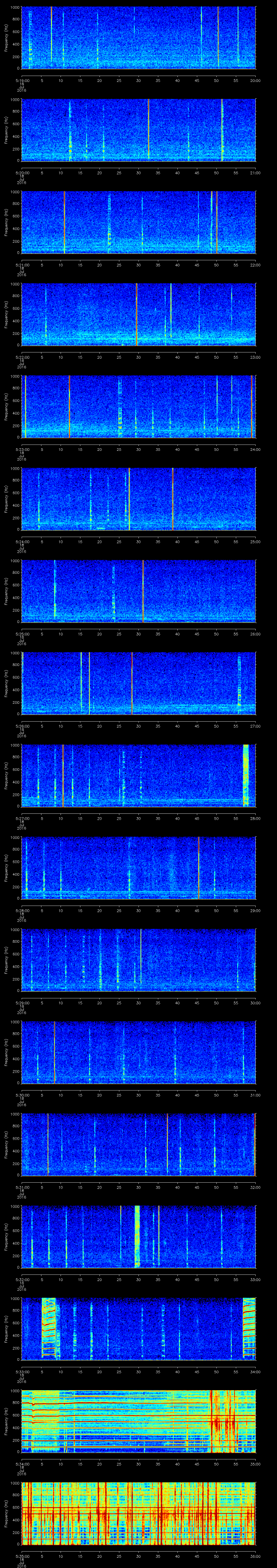Image resolution: width=277 pixels, height=1568 pixels.
Task: Click the '5:28:00' start time label
Action: pyautogui.click(x=22, y=910)
